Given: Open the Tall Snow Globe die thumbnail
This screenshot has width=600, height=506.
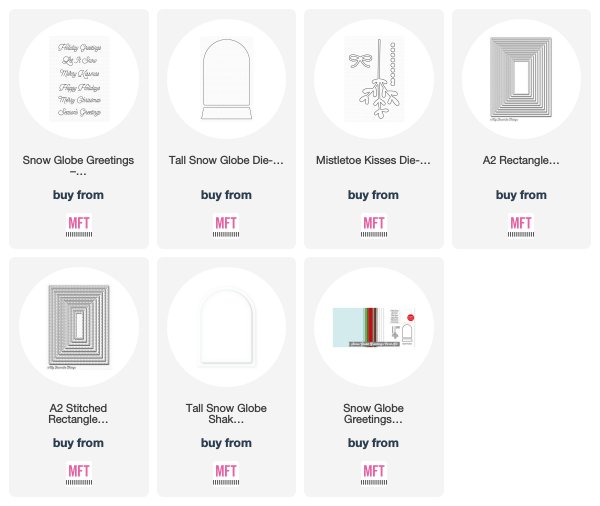Looking at the screenshot, I should pos(226,79).
